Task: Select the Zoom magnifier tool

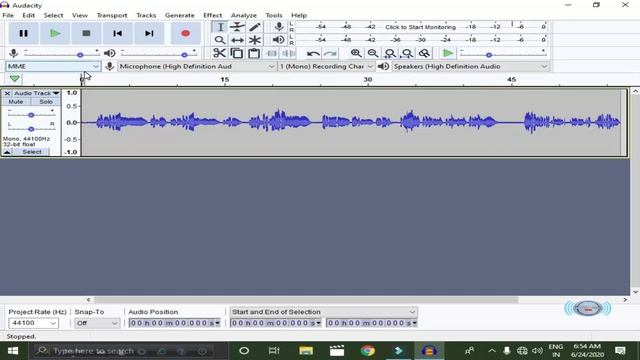Action: point(220,40)
